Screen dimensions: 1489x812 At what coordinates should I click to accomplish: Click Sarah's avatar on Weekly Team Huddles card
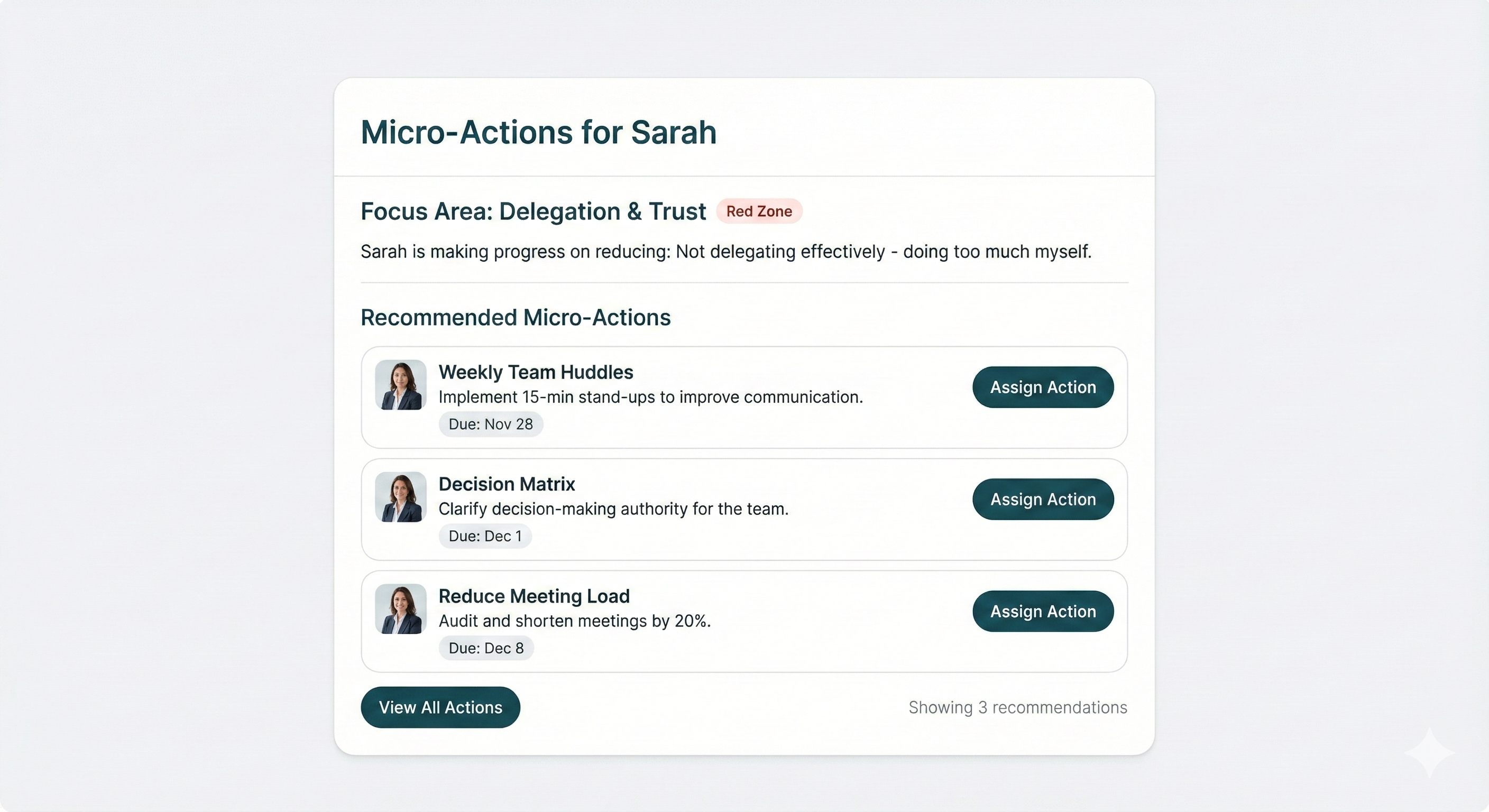point(401,385)
